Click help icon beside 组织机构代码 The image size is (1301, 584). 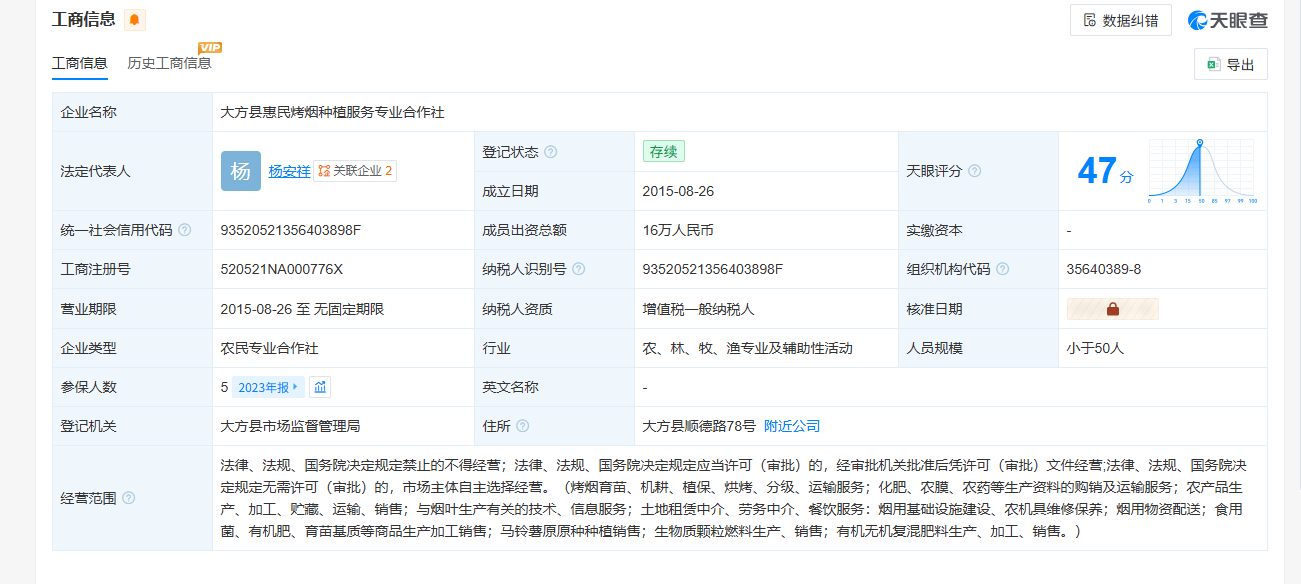[1003, 269]
